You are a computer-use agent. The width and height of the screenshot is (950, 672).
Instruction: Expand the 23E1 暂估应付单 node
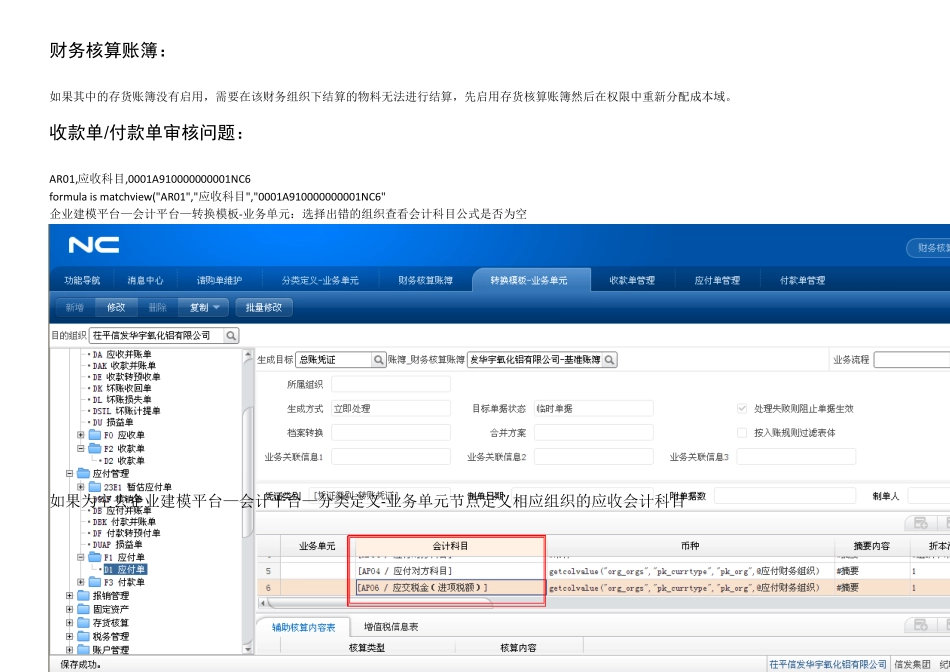click(81, 487)
